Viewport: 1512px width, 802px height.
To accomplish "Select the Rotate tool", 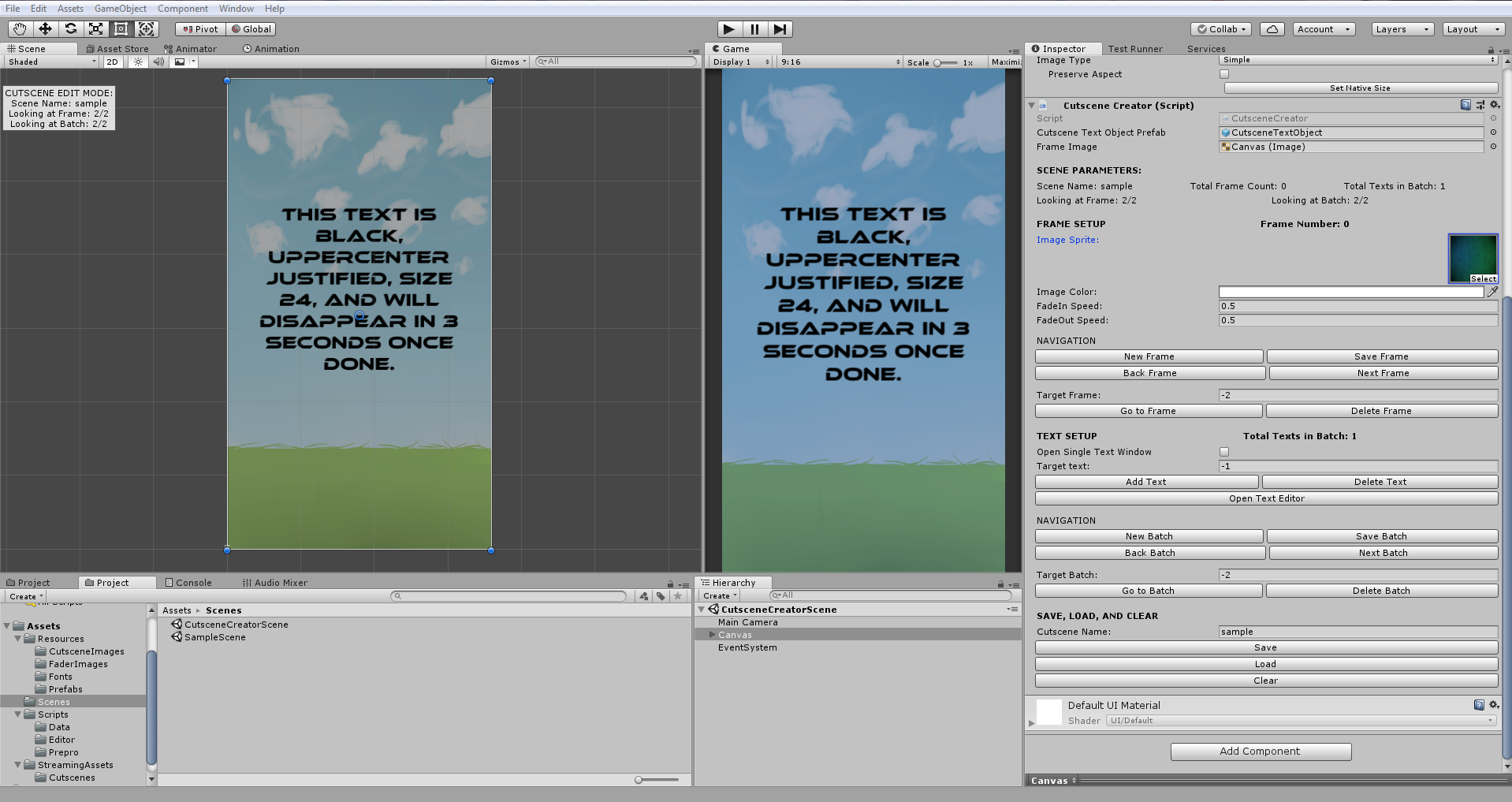I will click(70, 29).
